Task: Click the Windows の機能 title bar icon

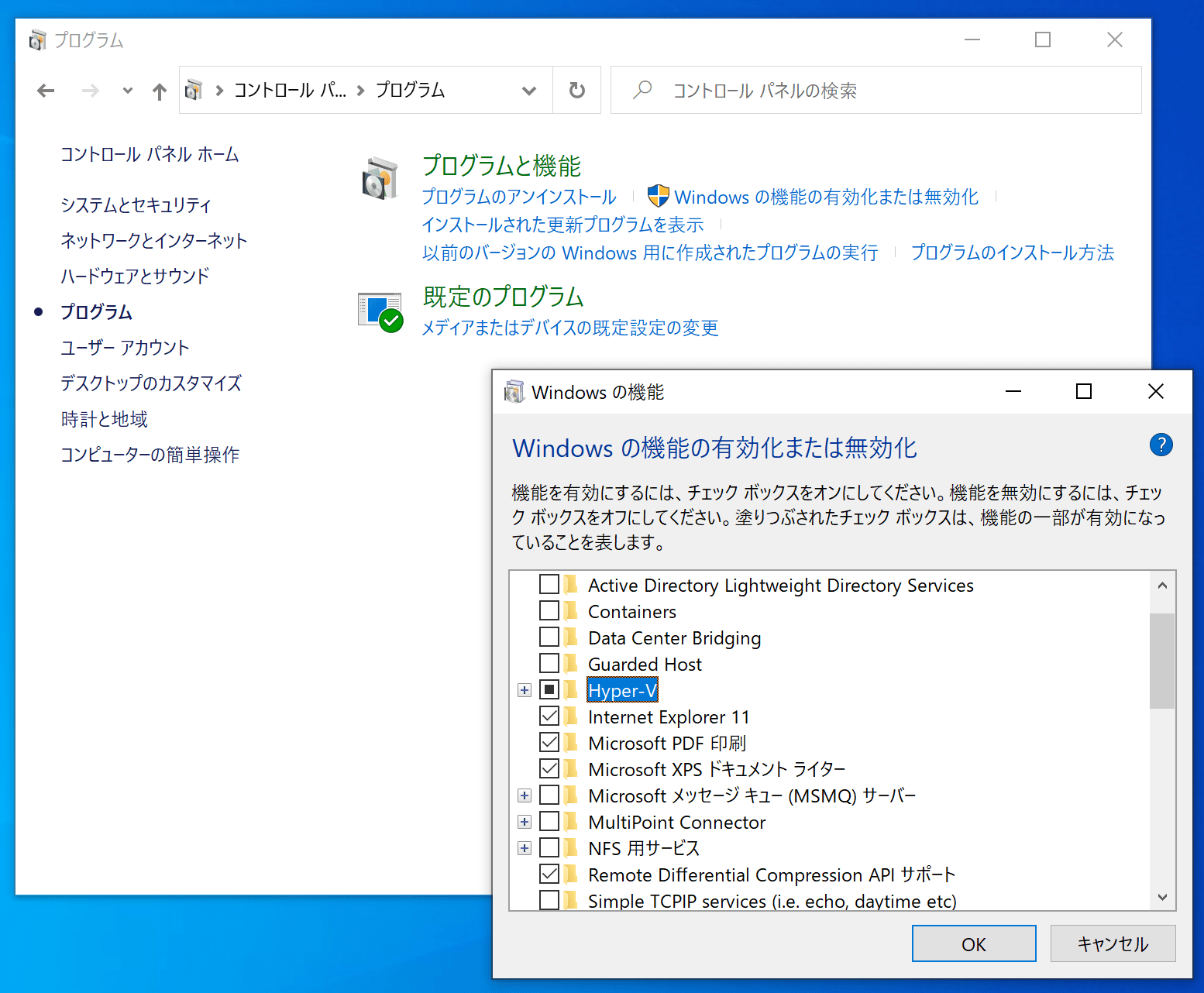Action: pos(514,392)
